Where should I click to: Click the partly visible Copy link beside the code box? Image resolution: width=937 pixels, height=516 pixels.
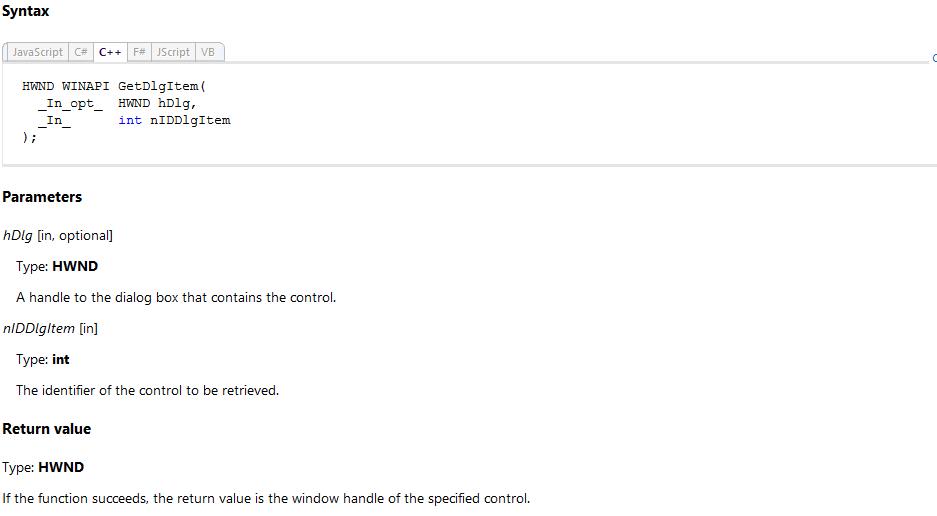click(934, 58)
